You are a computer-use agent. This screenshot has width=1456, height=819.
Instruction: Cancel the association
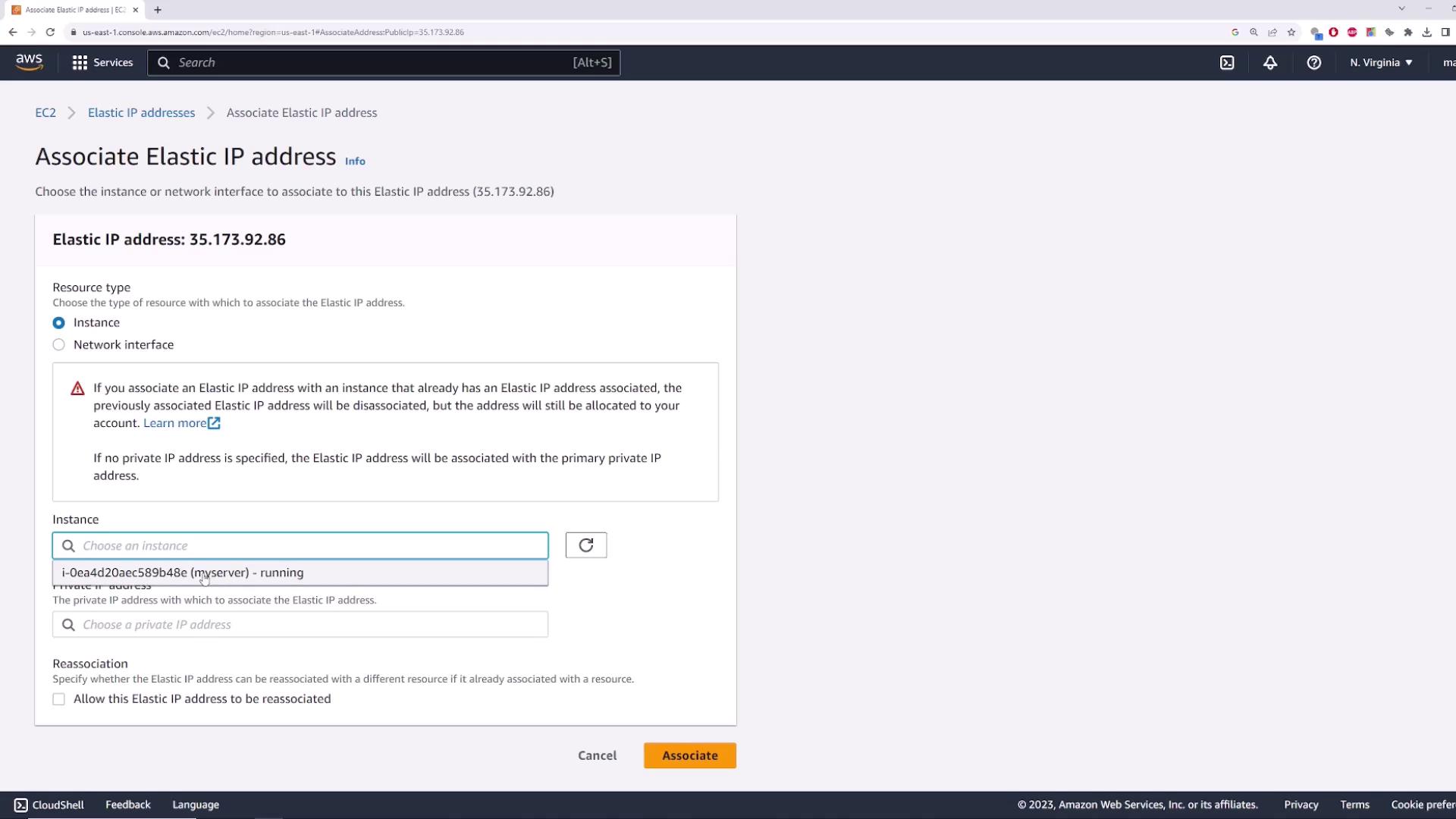[597, 755]
